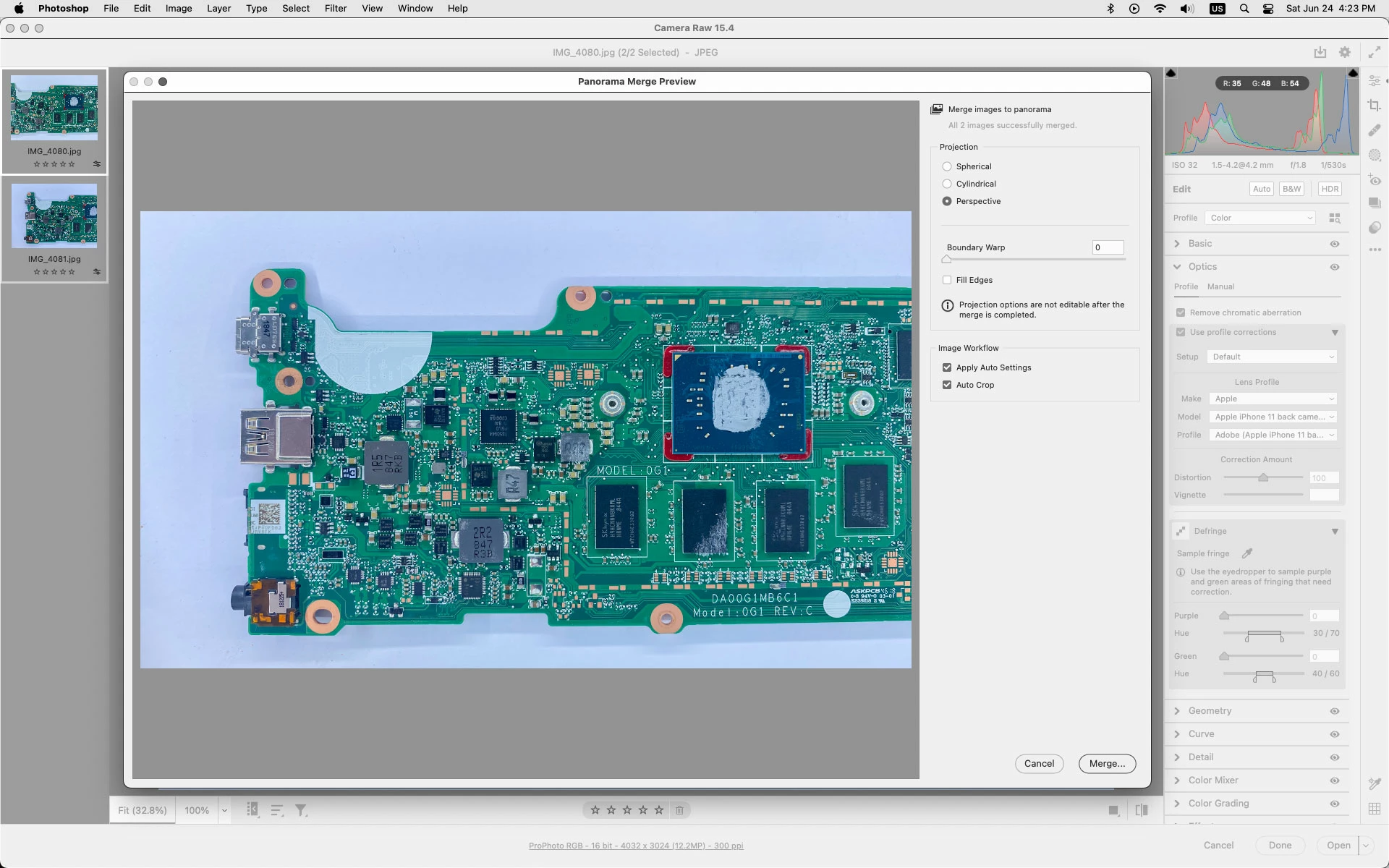1389x868 pixels.
Task: Click the filmstrip filter funnel icon
Action: pos(301,810)
